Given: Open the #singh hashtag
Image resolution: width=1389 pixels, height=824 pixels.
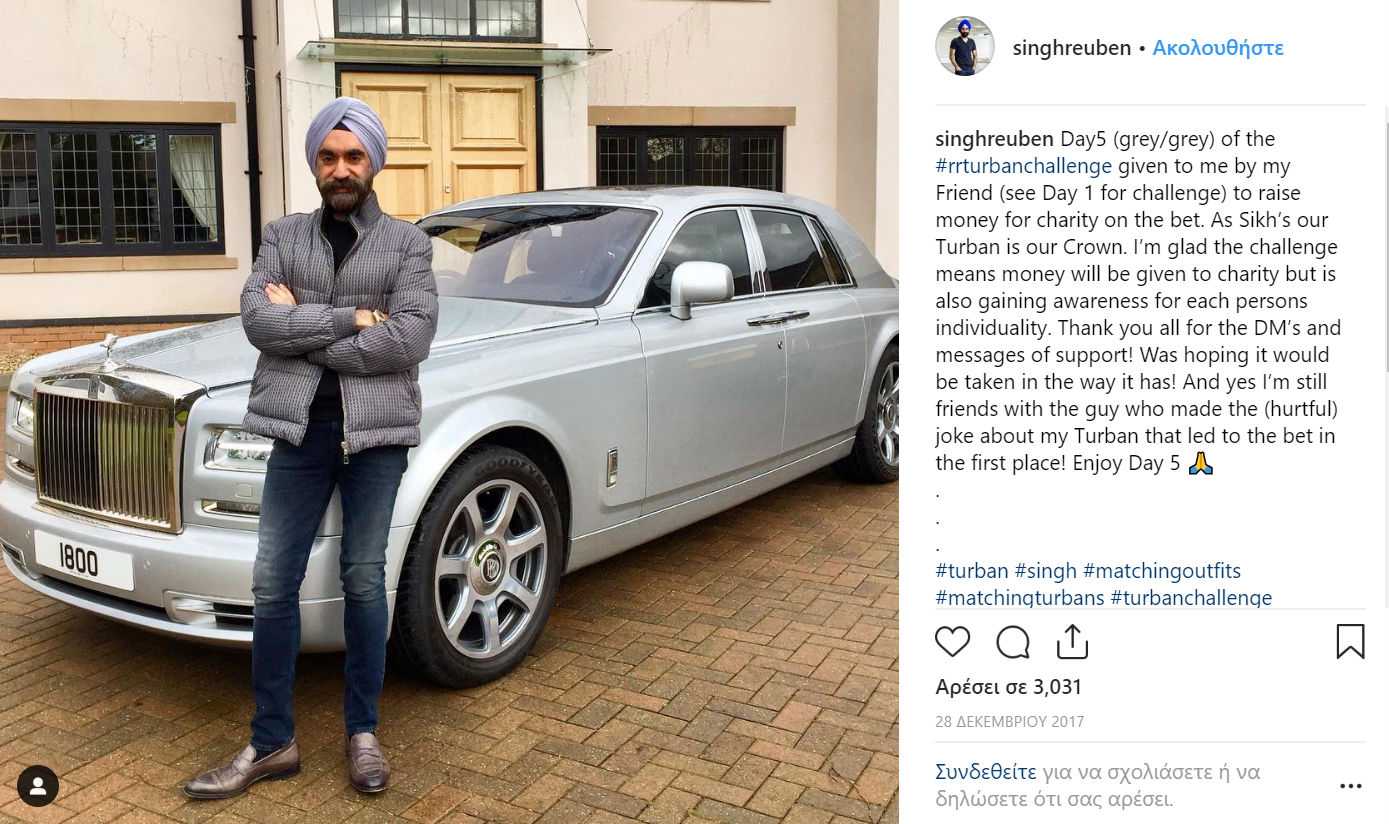Looking at the screenshot, I should [x=1045, y=571].
